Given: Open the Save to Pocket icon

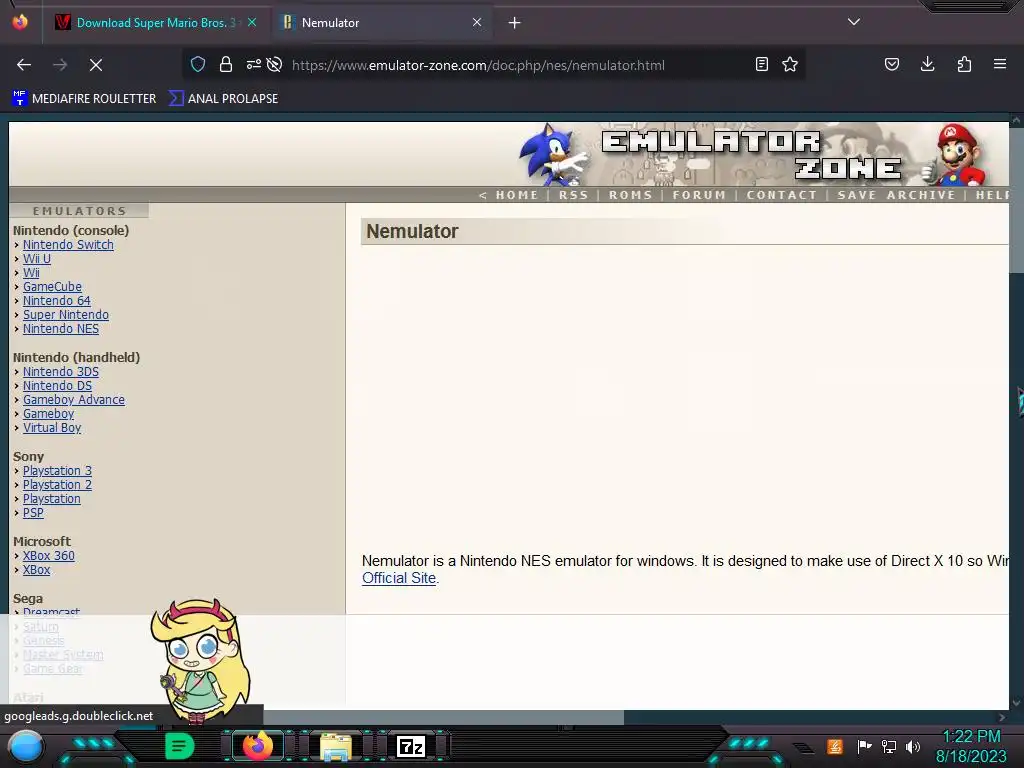Looking at the screenshot, I should pos(892,64).
